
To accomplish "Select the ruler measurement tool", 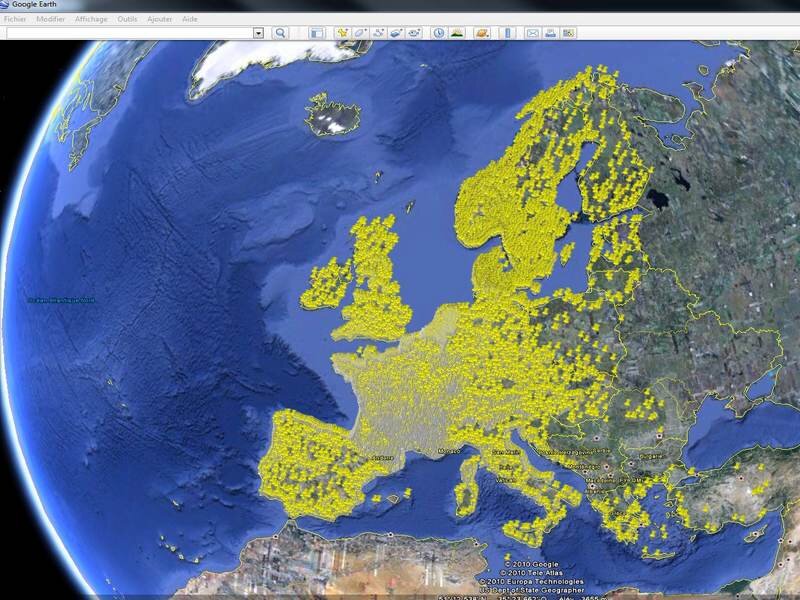I will coord(507,33).
